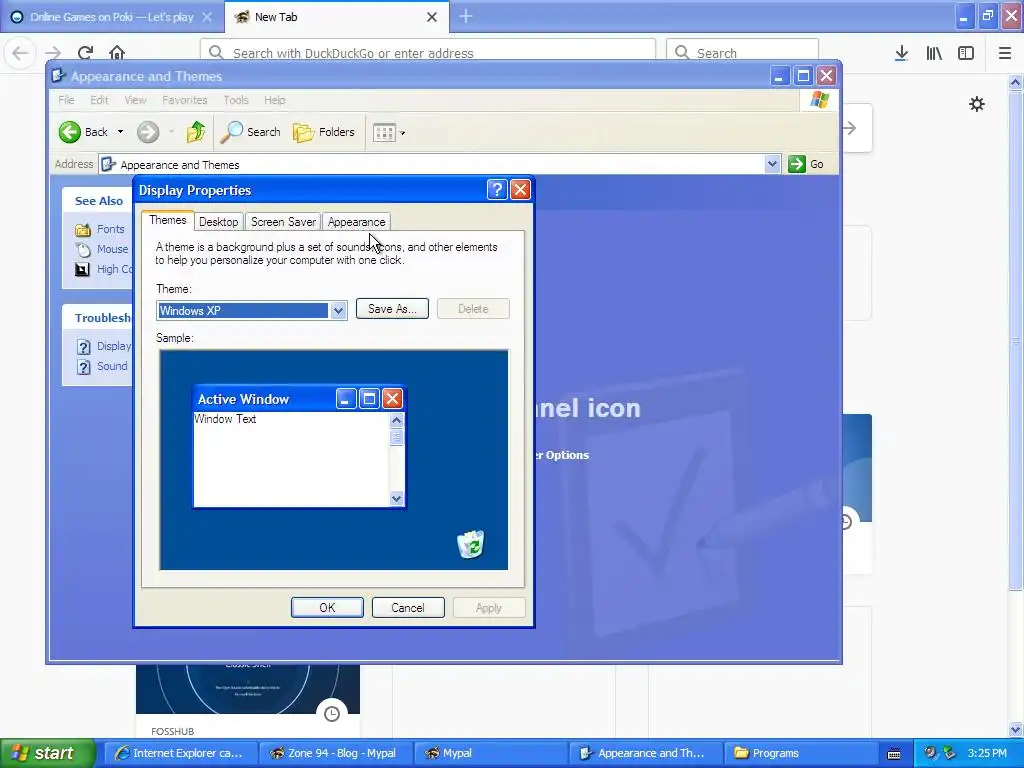
Task: Reload the browser page
Action: click(x=85, y=53)
